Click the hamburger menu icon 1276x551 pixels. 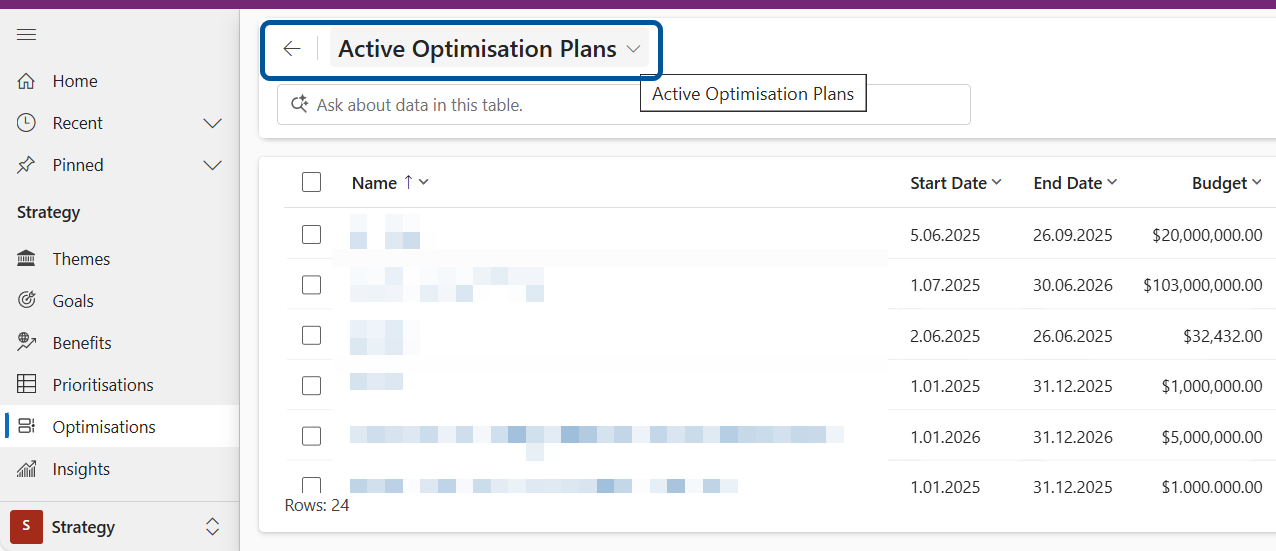[27, 35]
